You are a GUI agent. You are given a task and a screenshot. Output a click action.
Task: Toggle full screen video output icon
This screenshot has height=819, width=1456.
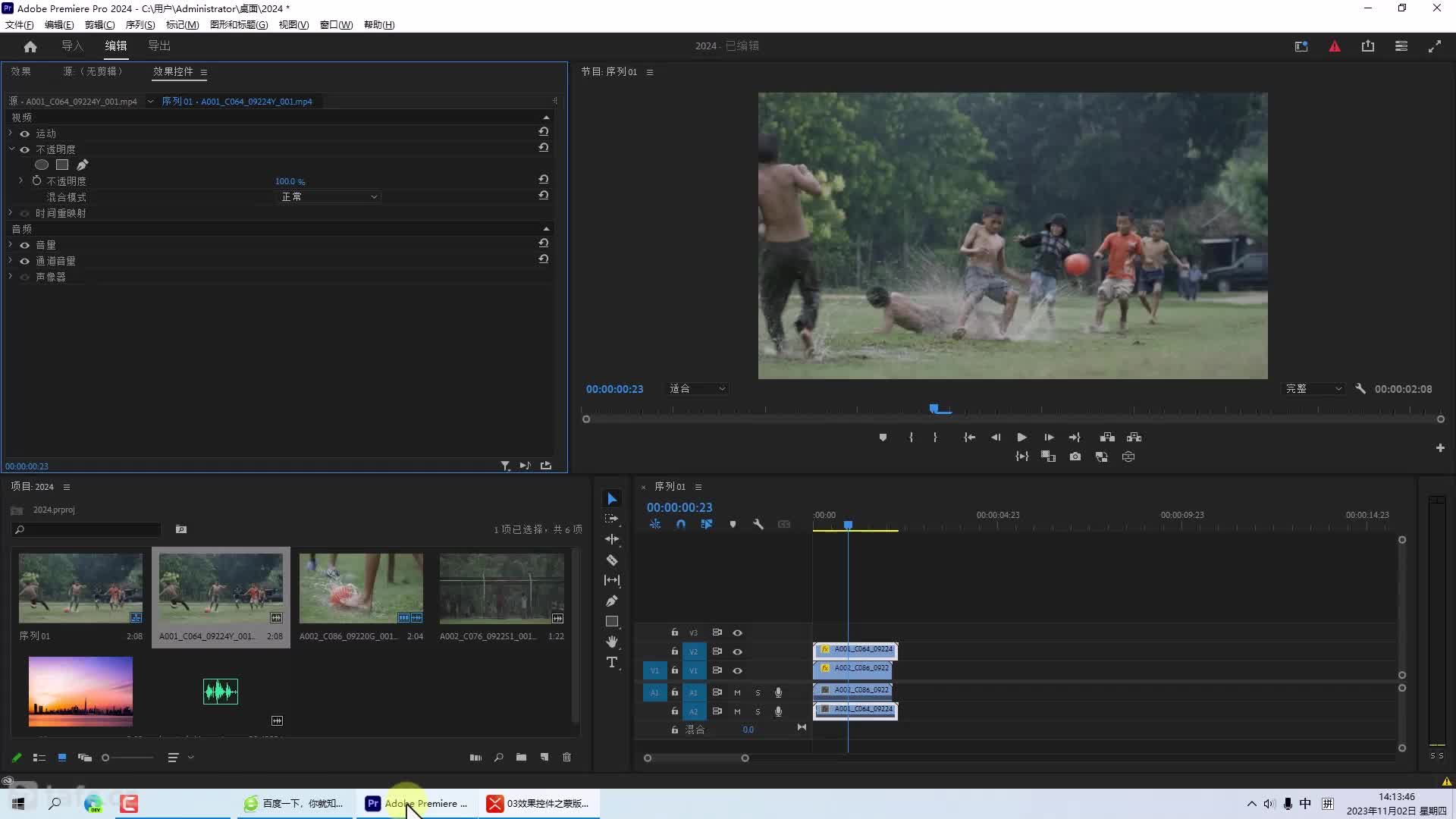tap(1435, 46)
